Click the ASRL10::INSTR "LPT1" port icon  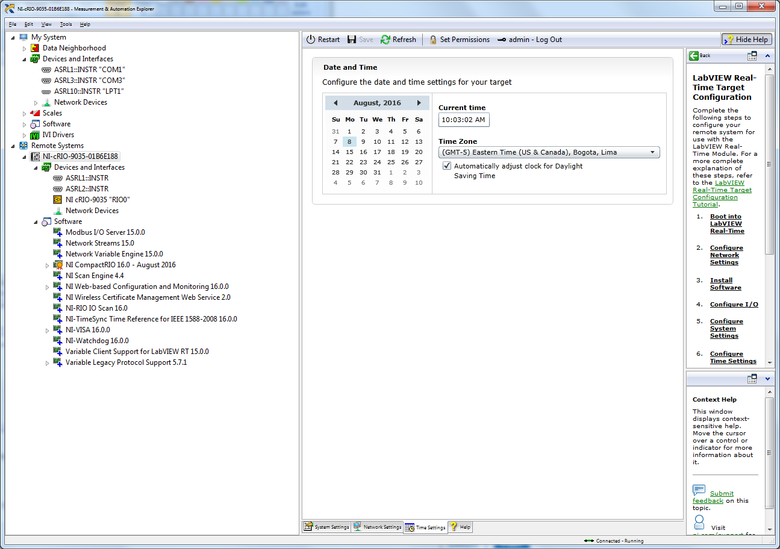coord(46,92)
